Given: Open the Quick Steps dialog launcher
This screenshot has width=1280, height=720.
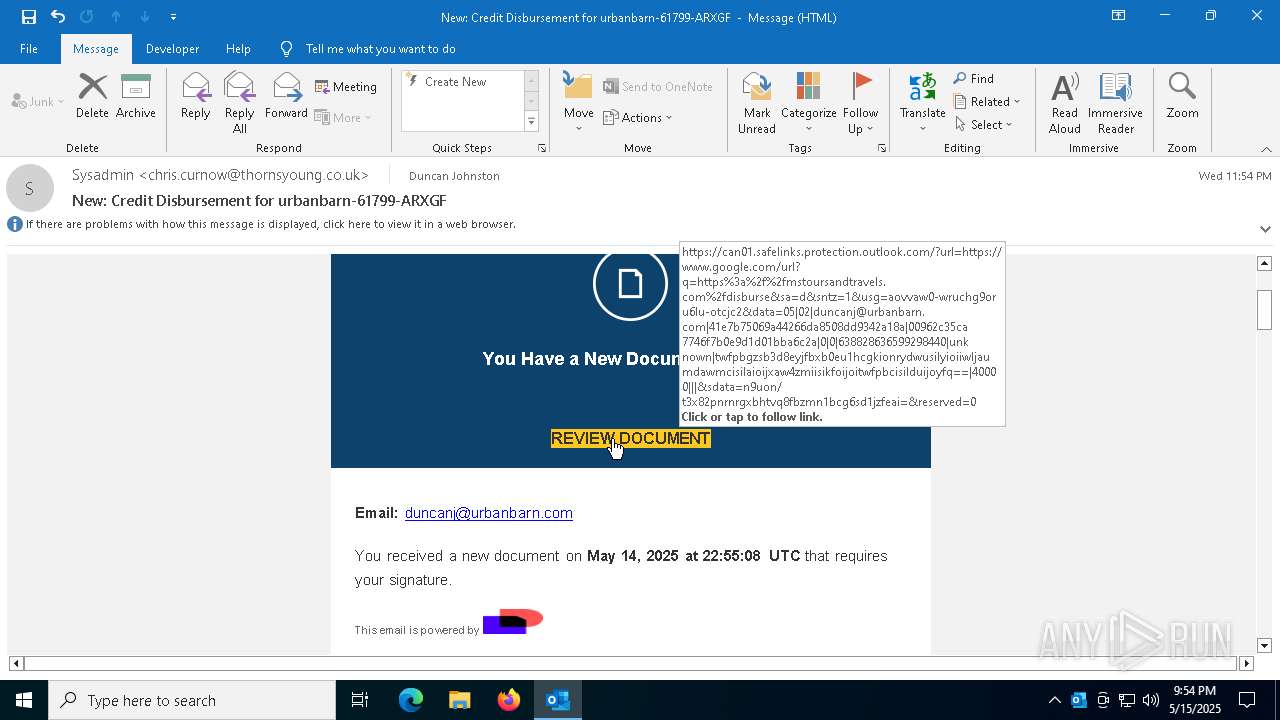Looking at the screenshot, I should [542, 148].
